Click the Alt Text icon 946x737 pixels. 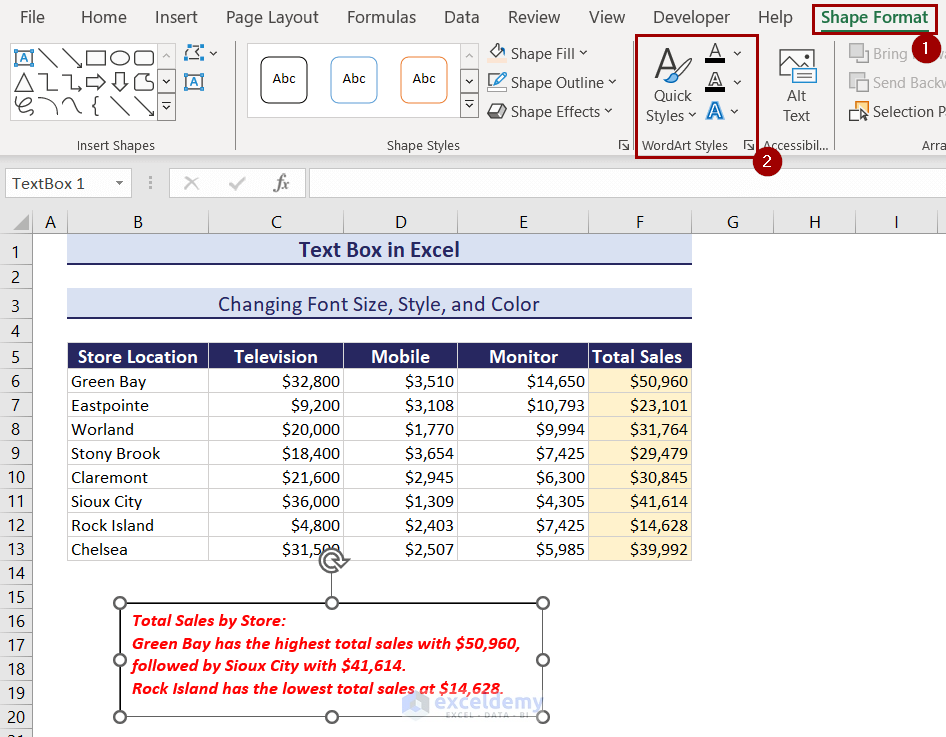(797, 86)
